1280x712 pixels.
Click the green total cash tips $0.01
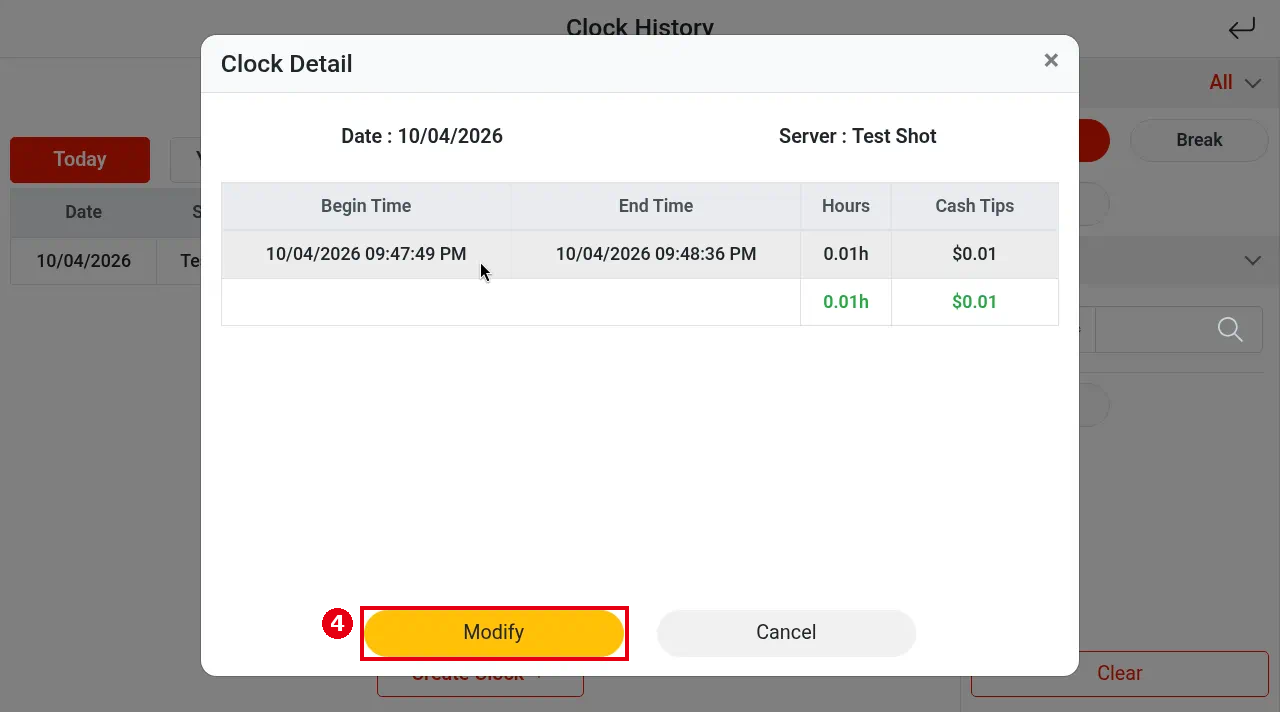pyautogui.click(x=975, y=302)
